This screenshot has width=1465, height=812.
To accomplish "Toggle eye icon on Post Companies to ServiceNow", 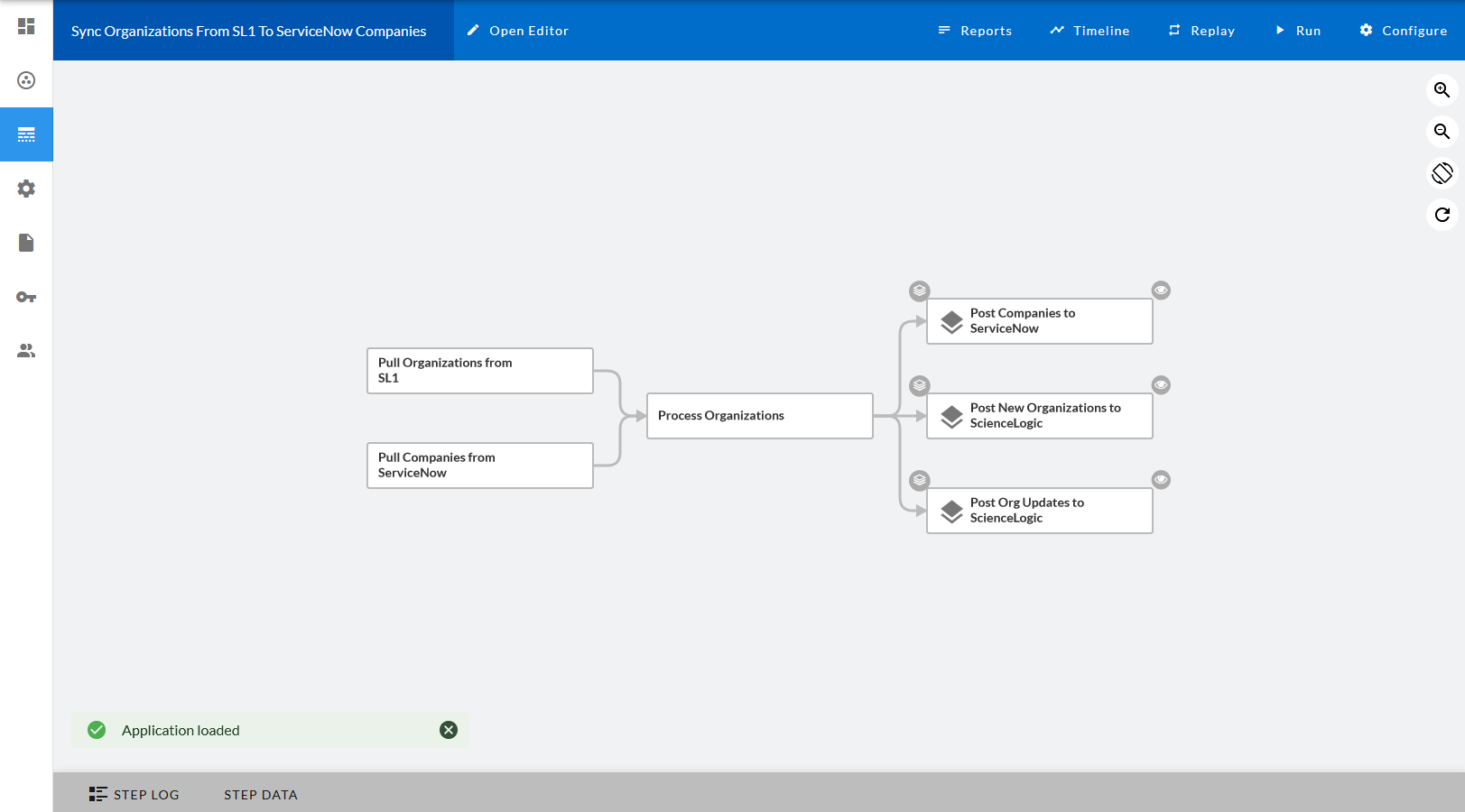I will click(1161, 291).
